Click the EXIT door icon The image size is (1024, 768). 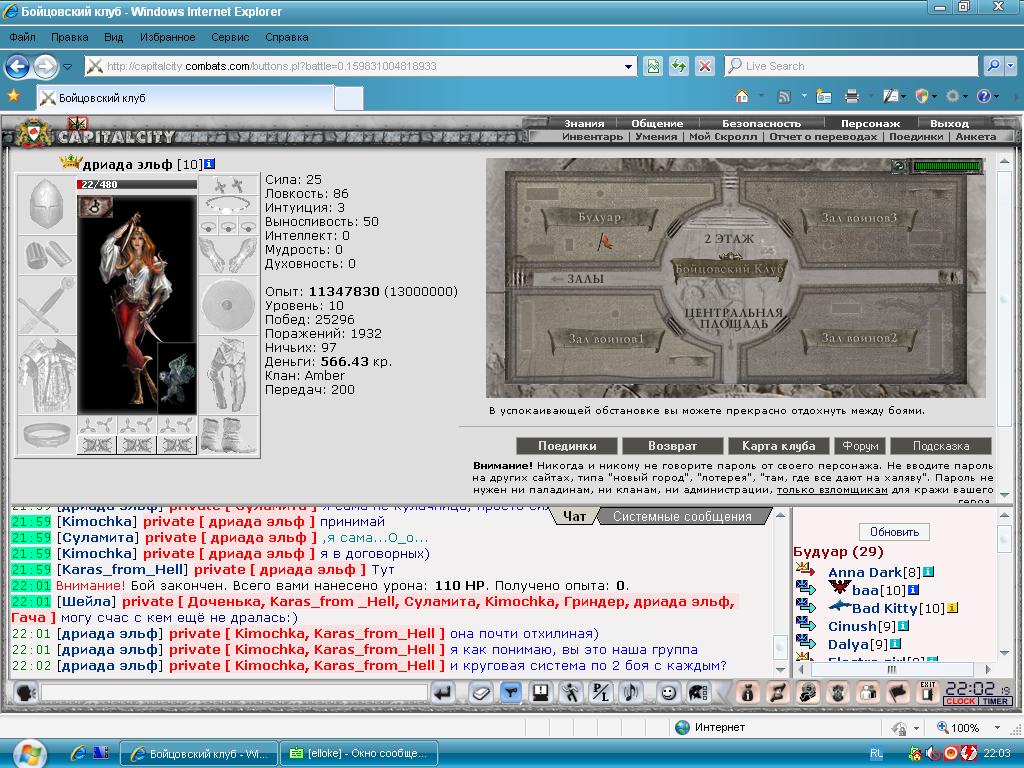point(927,692)
